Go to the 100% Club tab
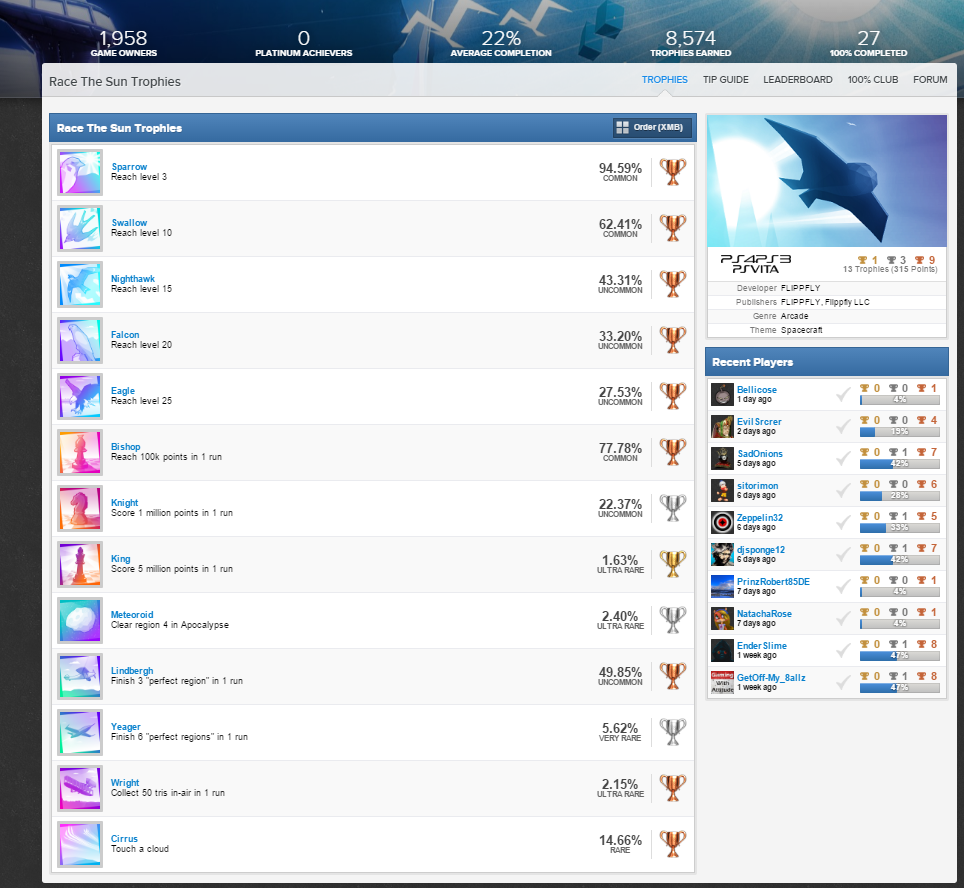964x888 pixels. point(872,80)
